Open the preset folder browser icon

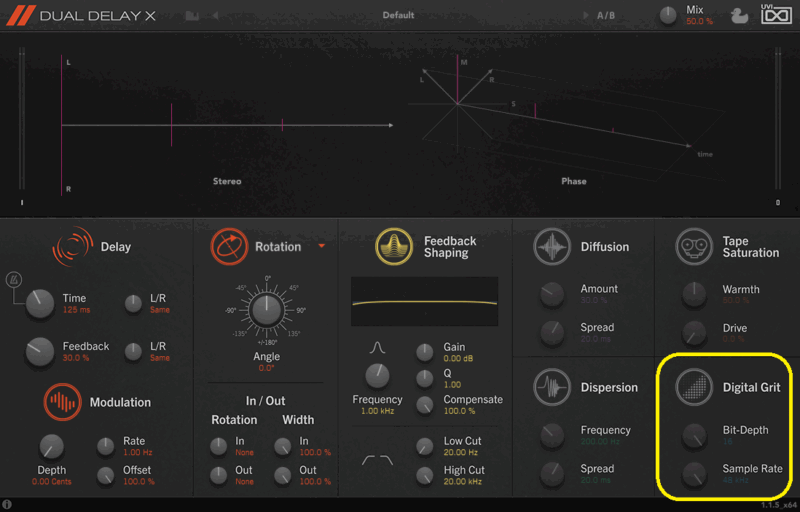coord(192,16)
